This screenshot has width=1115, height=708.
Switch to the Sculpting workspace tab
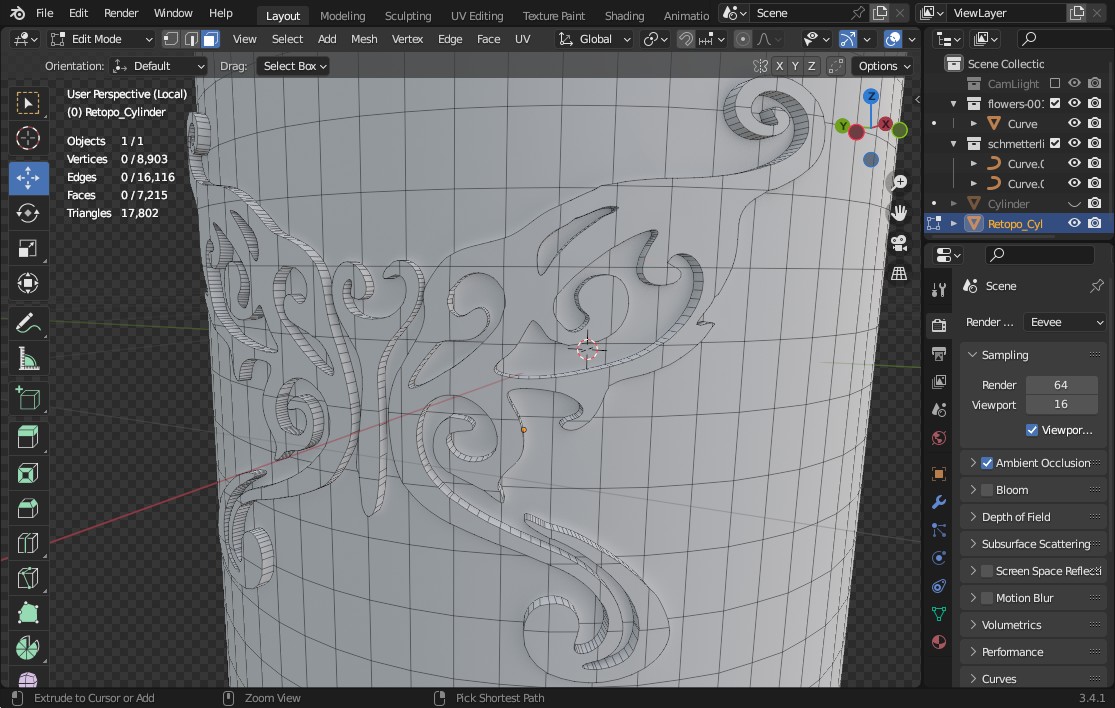coord(408,16)
